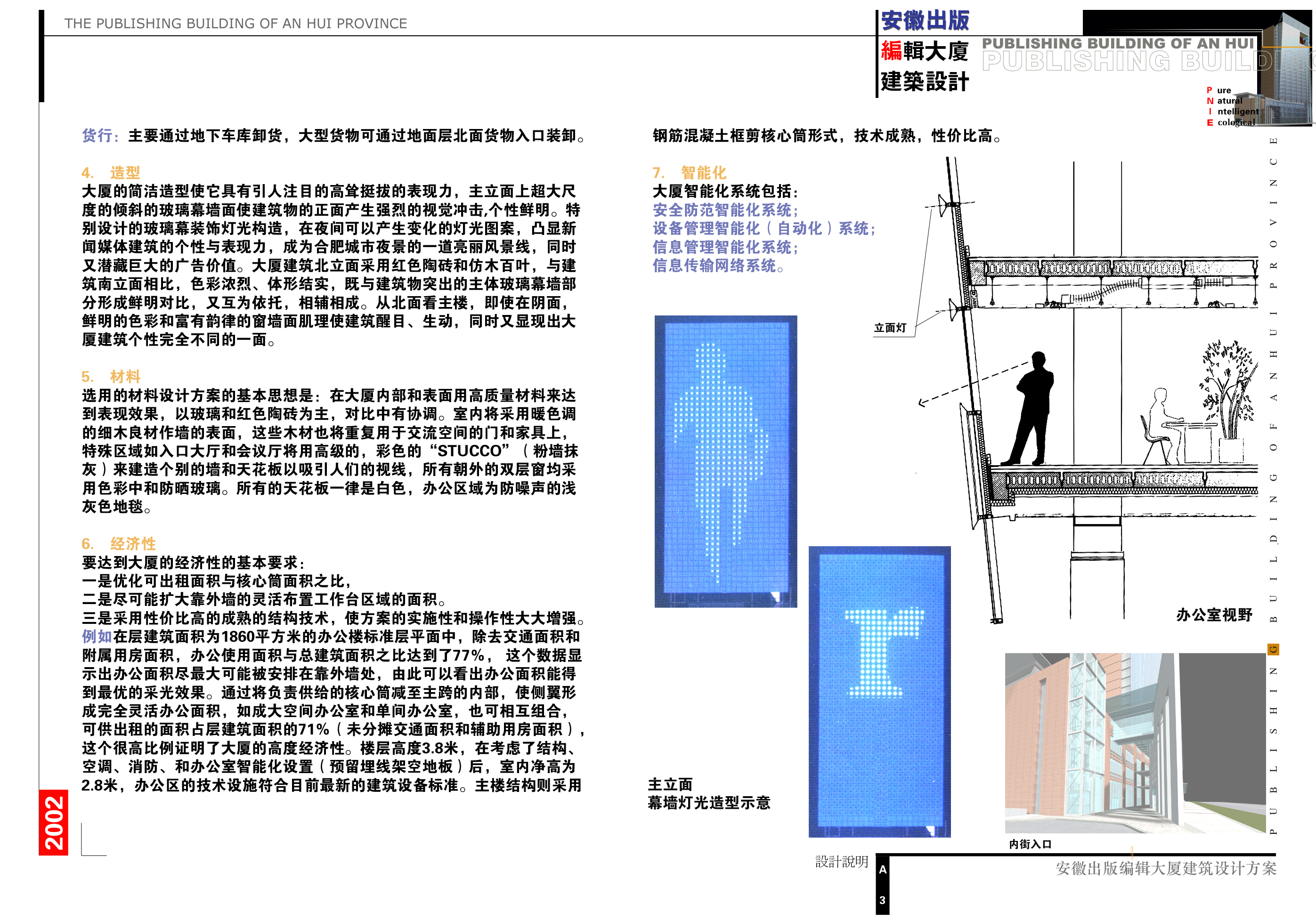This screenshot has width=1316, height=920.
Task: Click the blue item '设备管理智能化(自动化)系统;'
Action: 764,228
